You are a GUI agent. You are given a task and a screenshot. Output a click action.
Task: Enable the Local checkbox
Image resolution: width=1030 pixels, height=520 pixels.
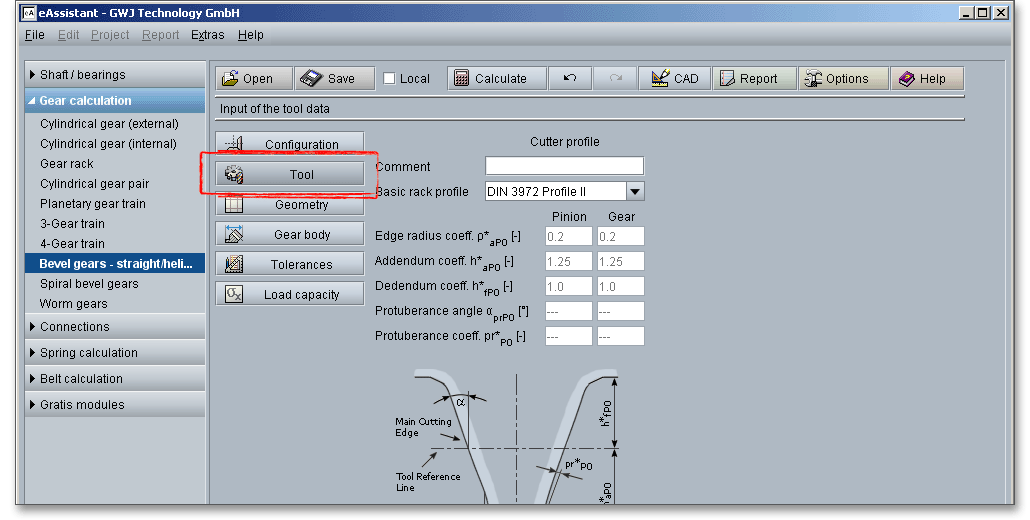click(x=390, y=79)
